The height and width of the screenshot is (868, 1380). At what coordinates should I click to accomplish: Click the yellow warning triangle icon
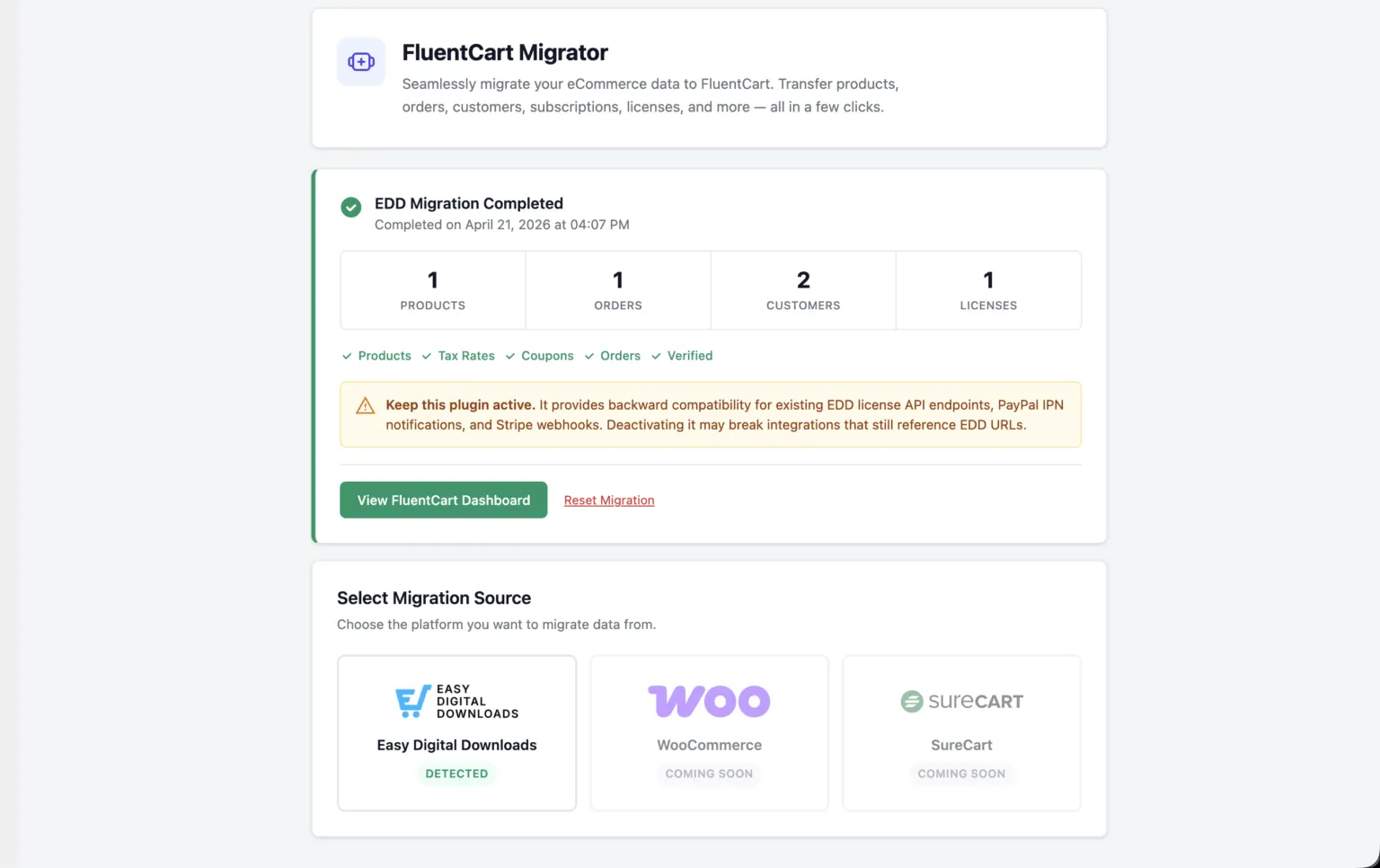(365, 406)
